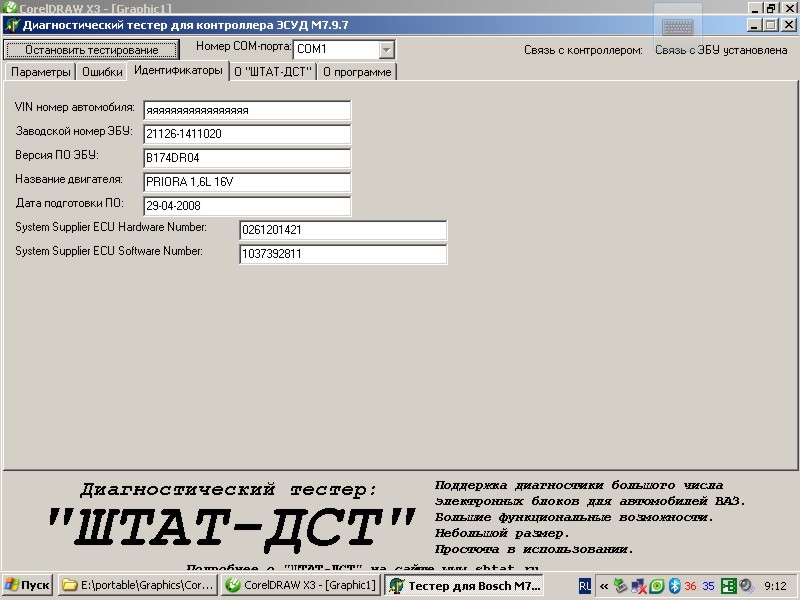
Task: Click the tester app icon in title bar
Action: [13, 25]
